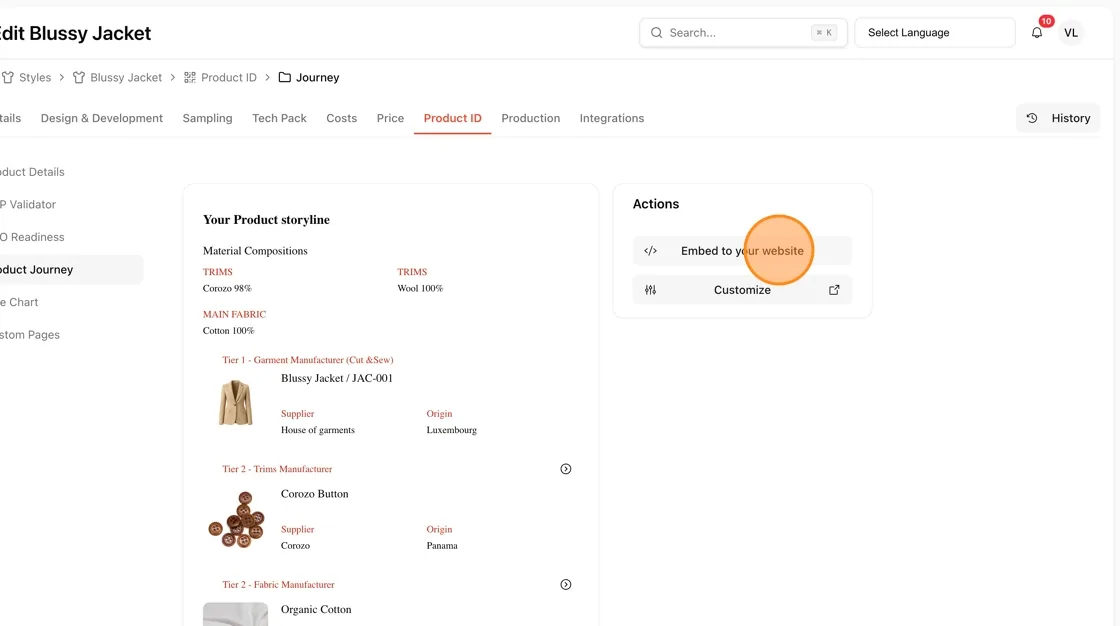Click the Journey breadcrumb
The height and width of the screenshot is (626, 1120).
(x=317, y=77)
